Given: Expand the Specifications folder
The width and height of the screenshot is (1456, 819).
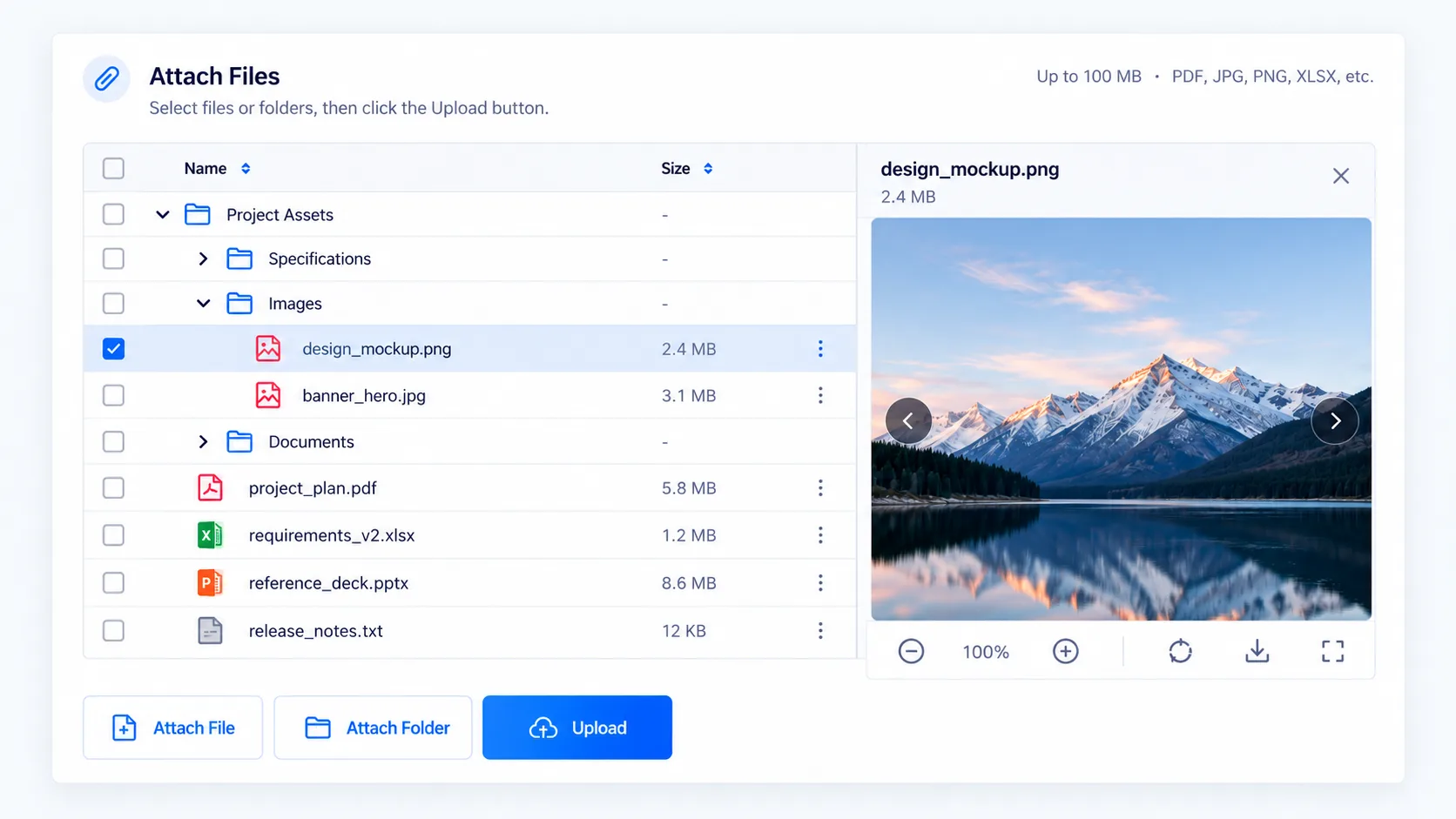Looking at the screenshot, I should point(203,258).
